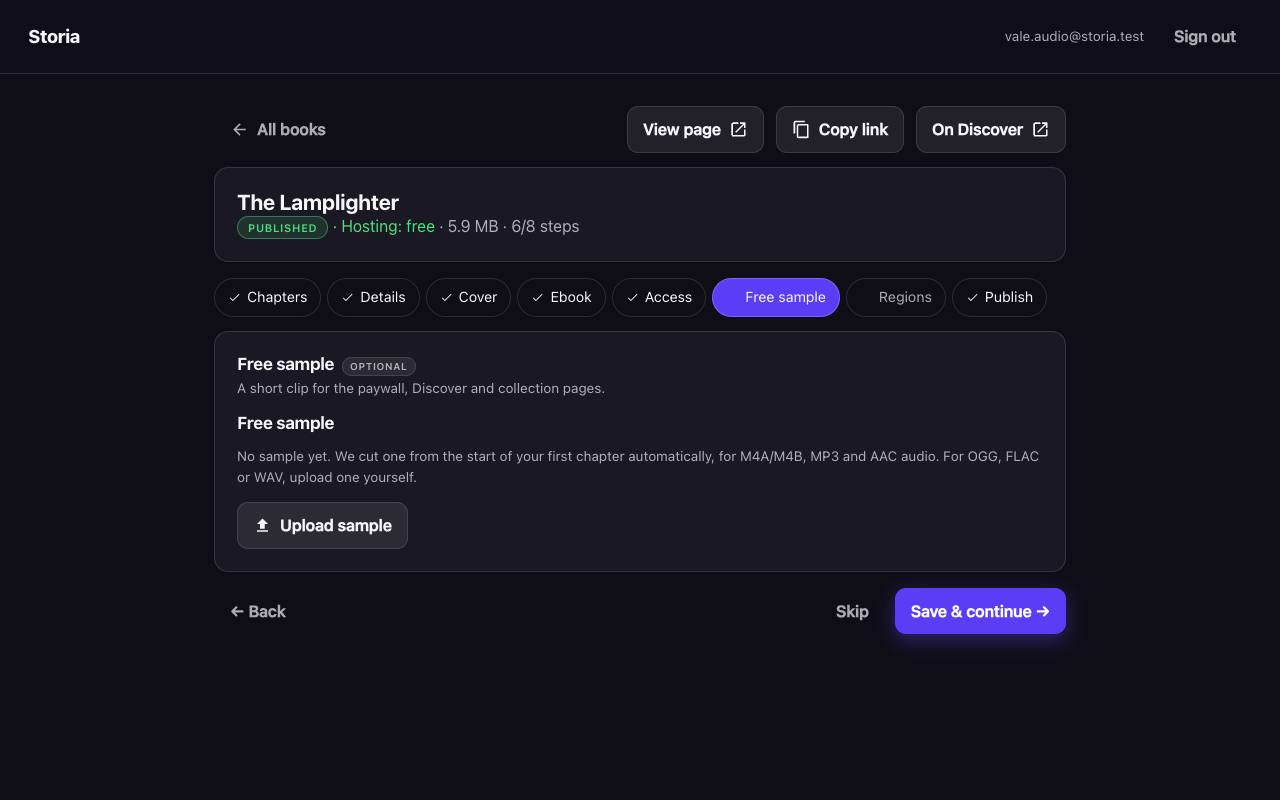Upload a sample audio clip

[322, 525]
